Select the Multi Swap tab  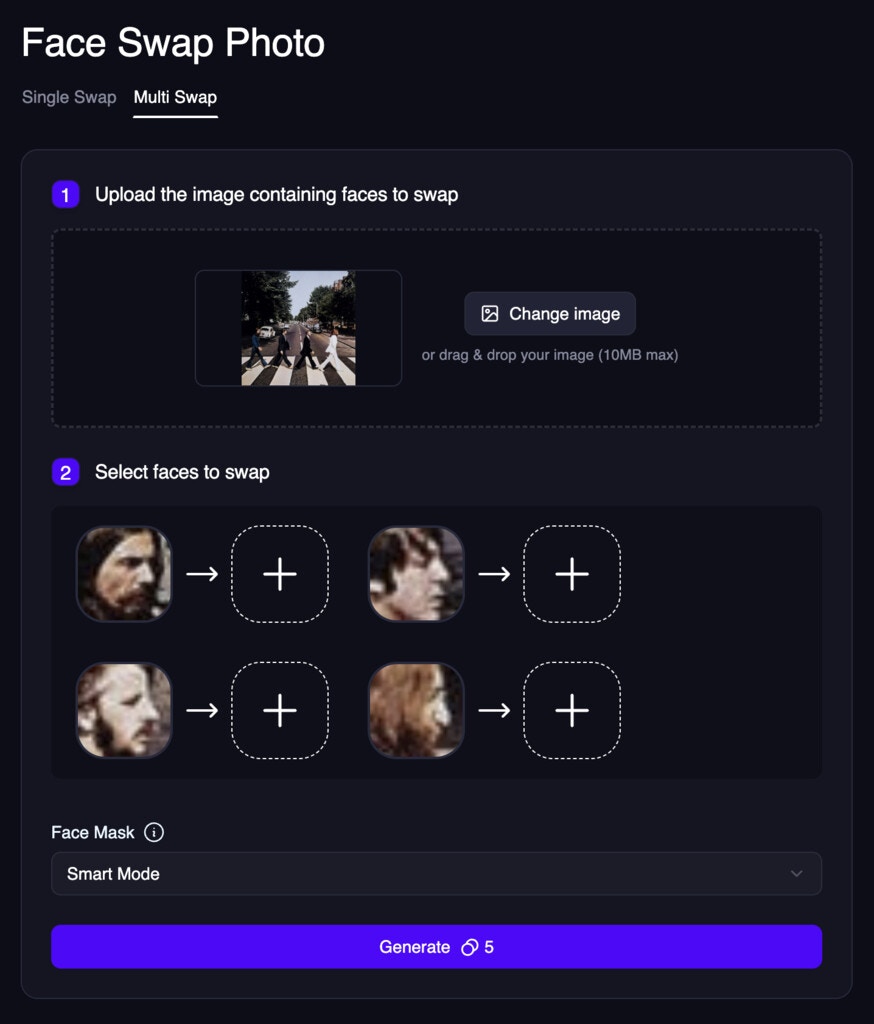tap(175, 97)
